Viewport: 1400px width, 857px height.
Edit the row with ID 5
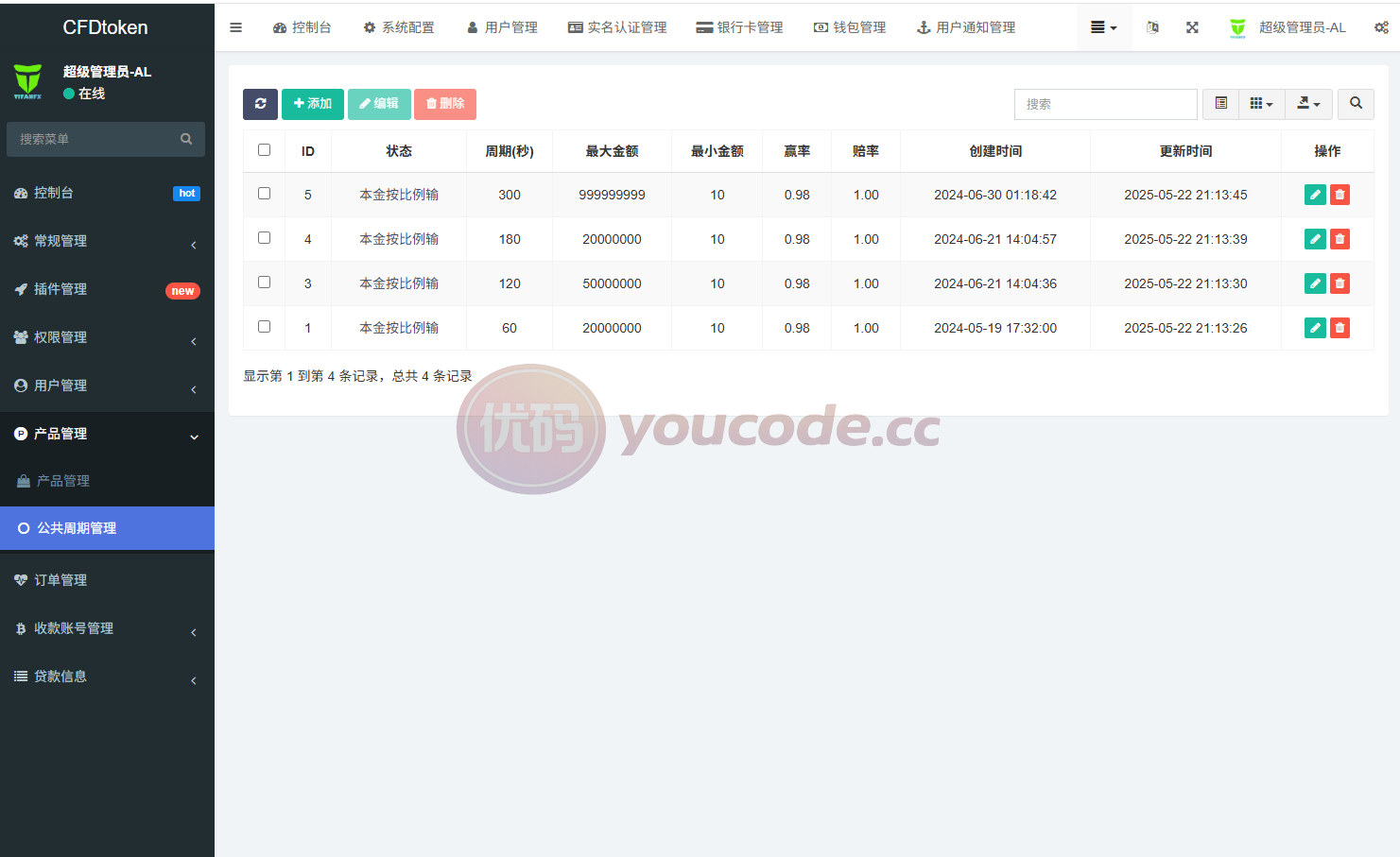click(1315, 195)
